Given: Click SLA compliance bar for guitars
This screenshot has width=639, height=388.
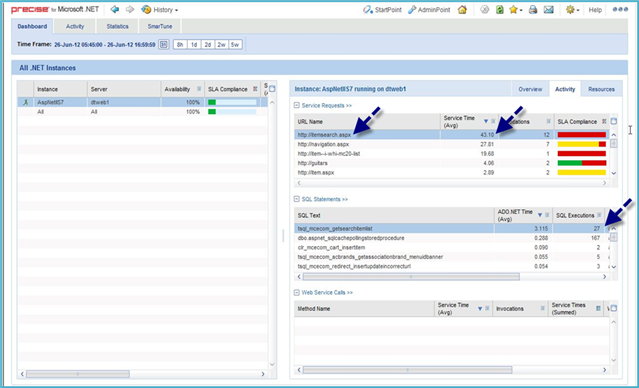Looking at the screenshot, I should coord(582,163).
